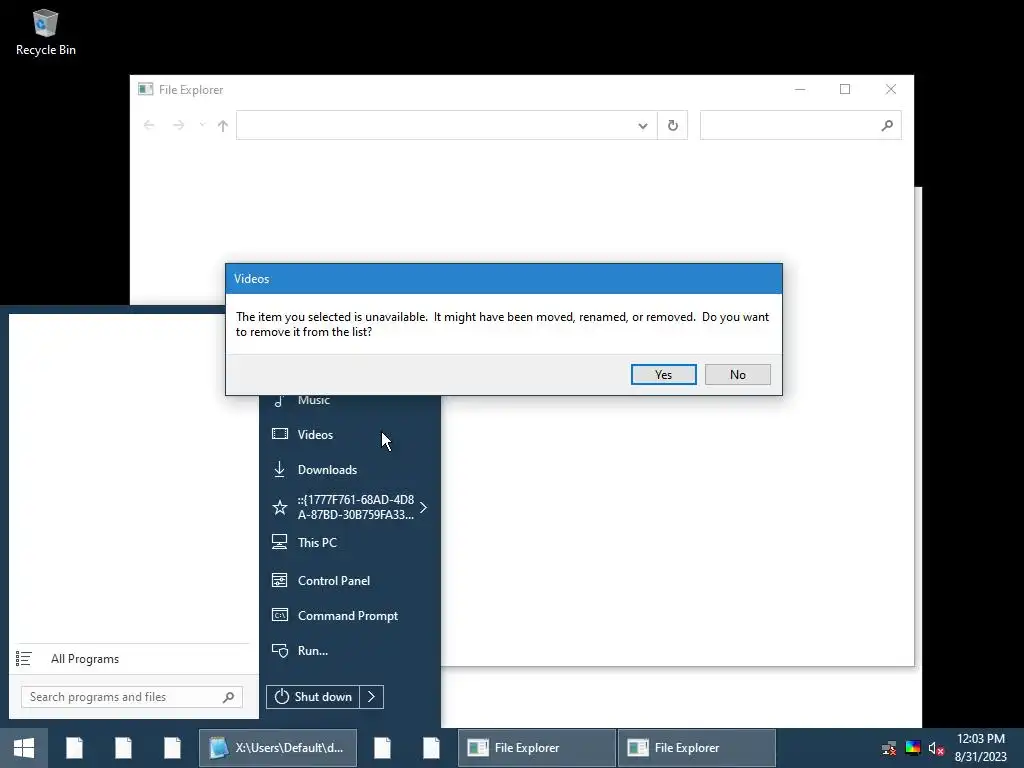Screen dimensions: 1024x768
Task: Click the Up arrow in File Explorer
Action: click(223, 125)
